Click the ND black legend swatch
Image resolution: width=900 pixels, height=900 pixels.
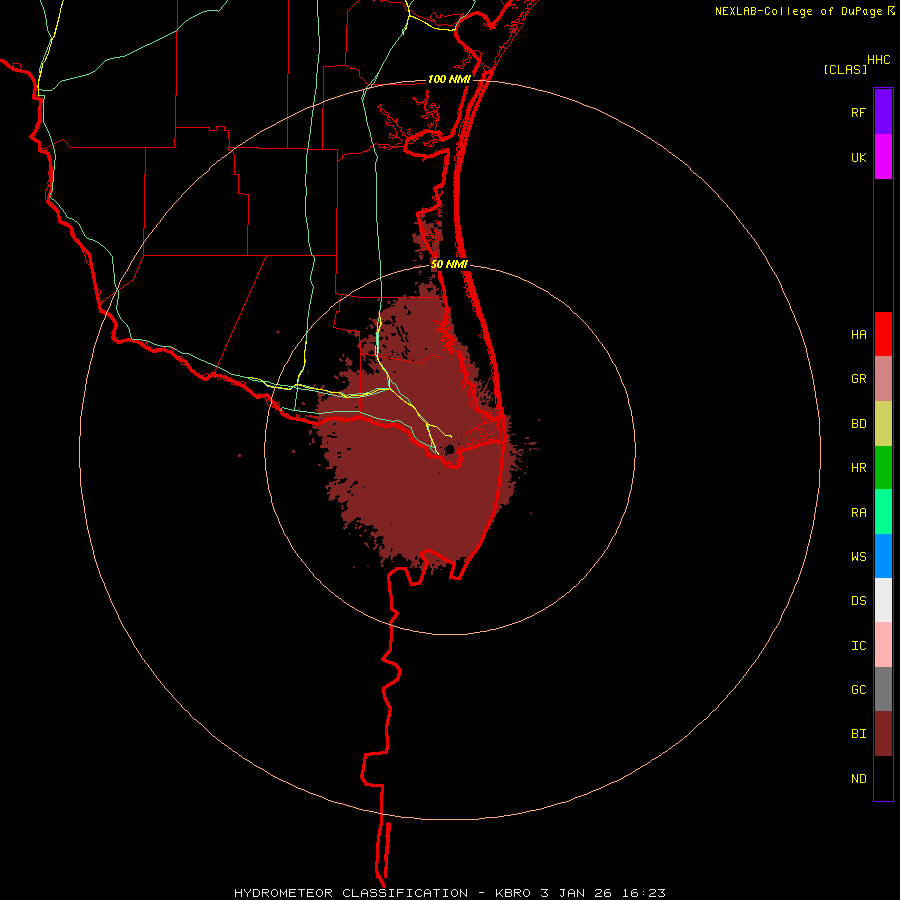(x=883, y=778)
